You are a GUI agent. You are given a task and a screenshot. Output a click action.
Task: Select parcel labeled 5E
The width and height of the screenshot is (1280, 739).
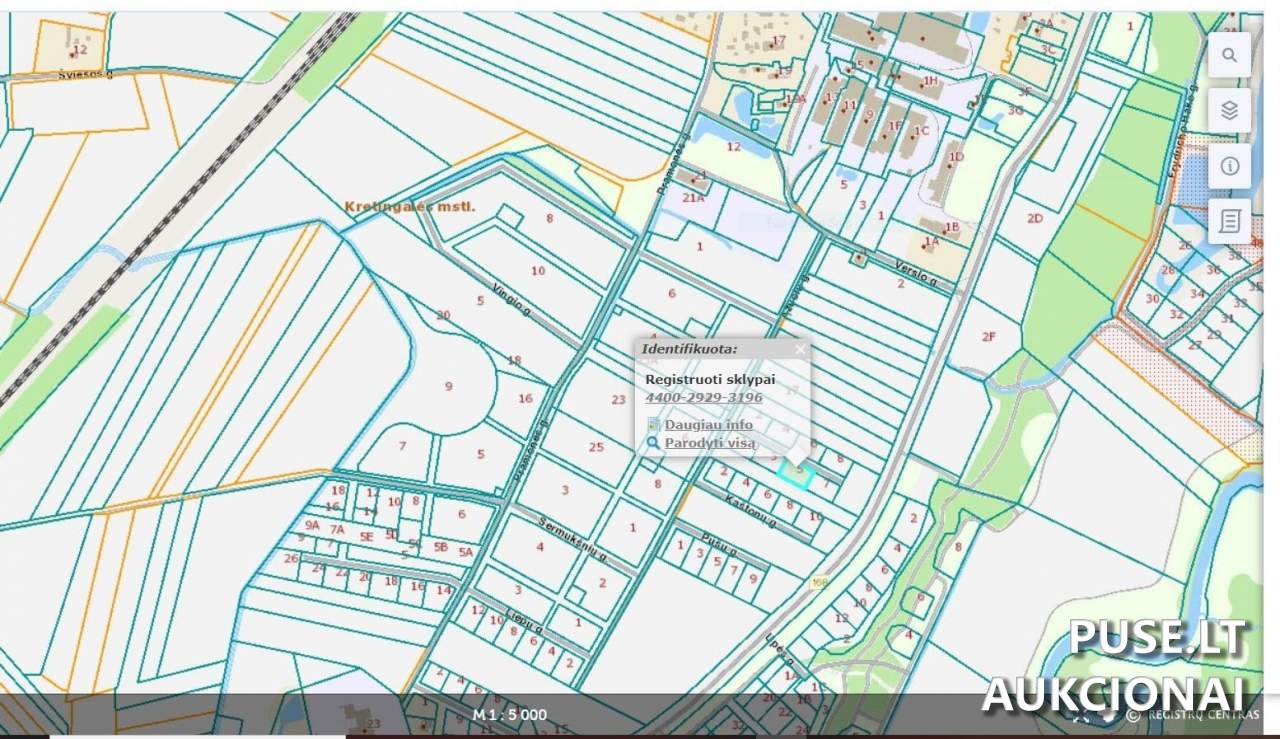coord(367,537)
